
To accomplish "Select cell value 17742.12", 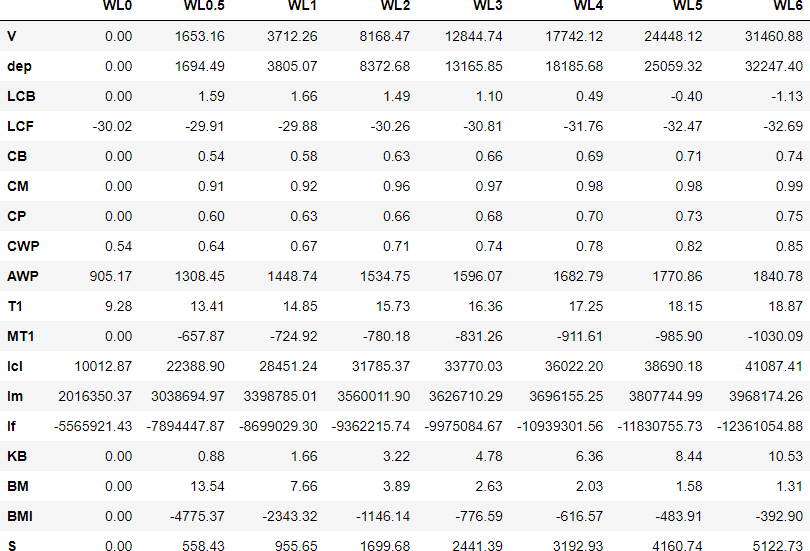I will point(574,36).
